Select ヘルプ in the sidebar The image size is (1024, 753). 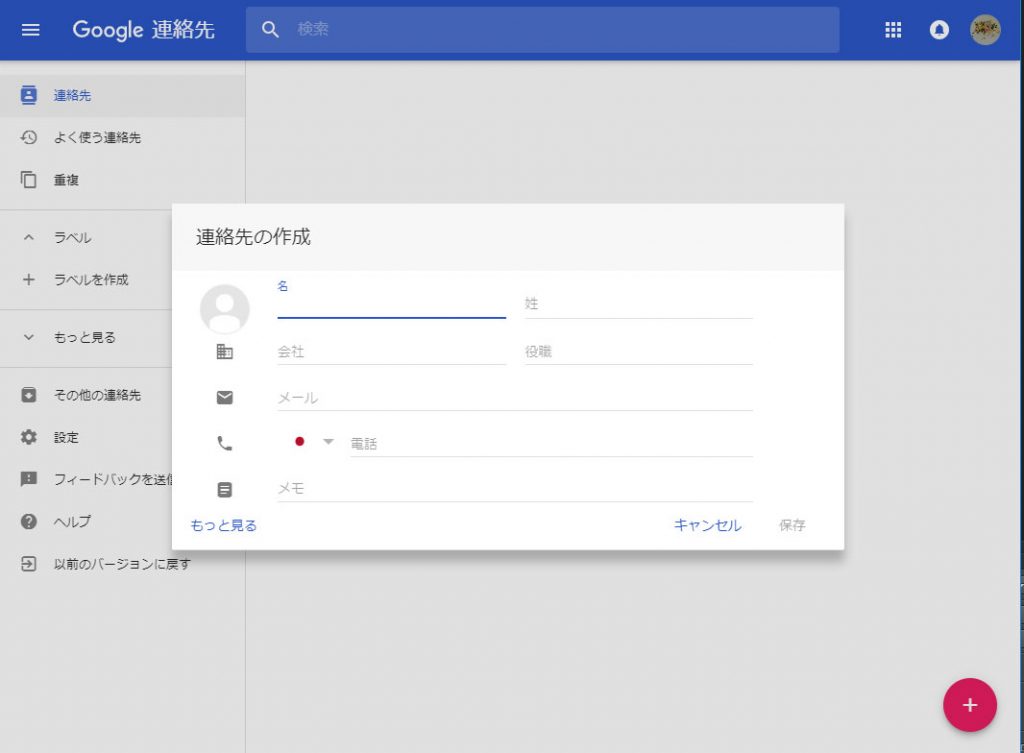pos(72,522)
